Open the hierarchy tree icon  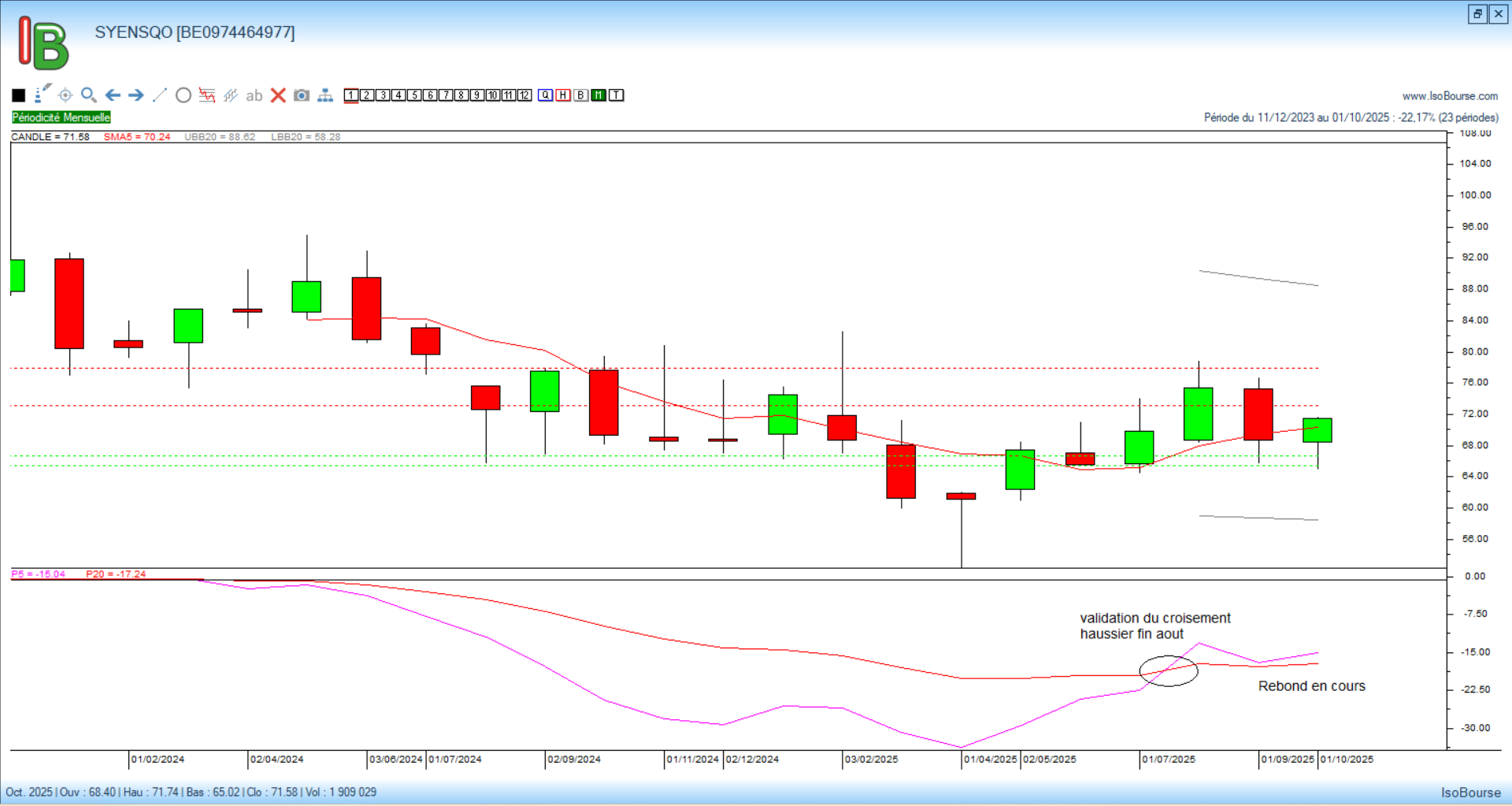(325, 95)
